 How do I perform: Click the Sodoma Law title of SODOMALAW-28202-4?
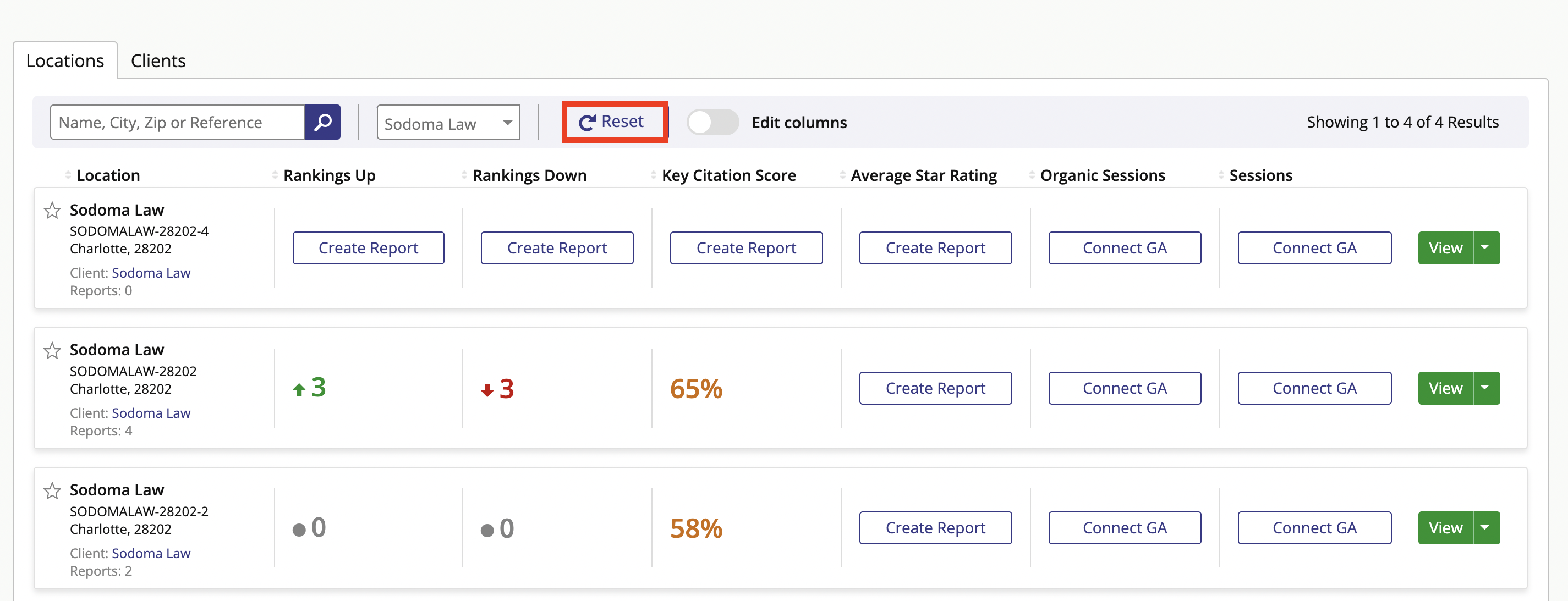click(x=117, y=210)
